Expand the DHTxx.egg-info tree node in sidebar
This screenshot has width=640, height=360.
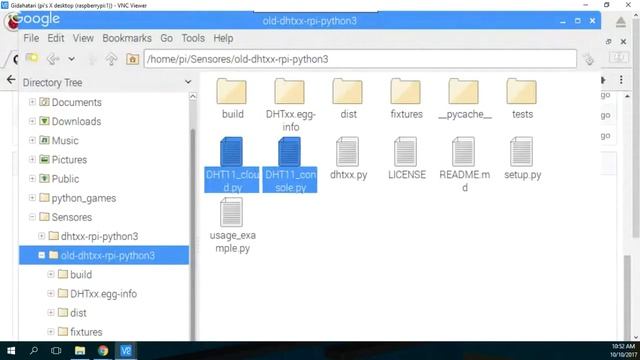point(51,293)
